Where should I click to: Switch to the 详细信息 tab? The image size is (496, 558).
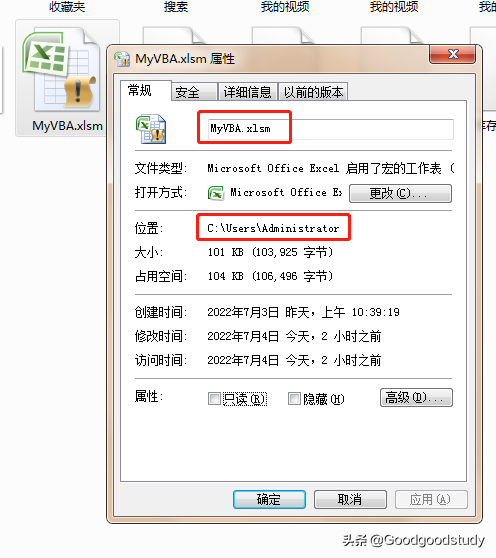coord(248,92)
